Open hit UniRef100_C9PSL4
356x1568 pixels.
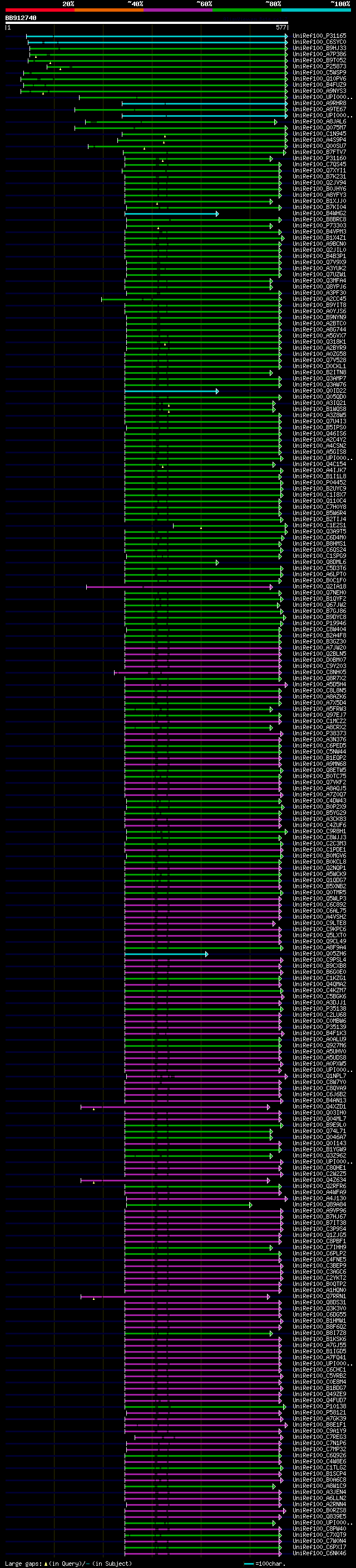point(319,961)
